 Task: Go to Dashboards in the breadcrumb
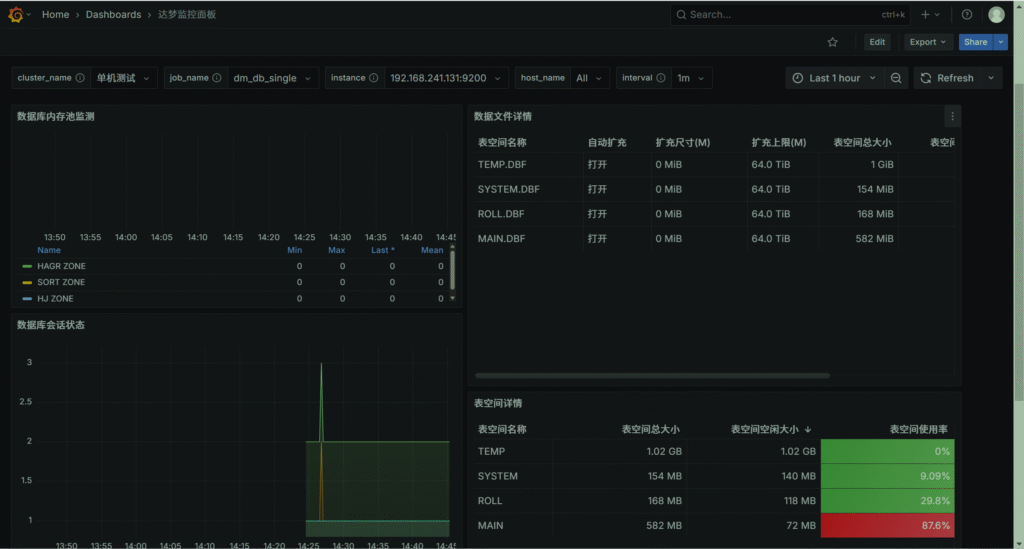pos(113,15)
